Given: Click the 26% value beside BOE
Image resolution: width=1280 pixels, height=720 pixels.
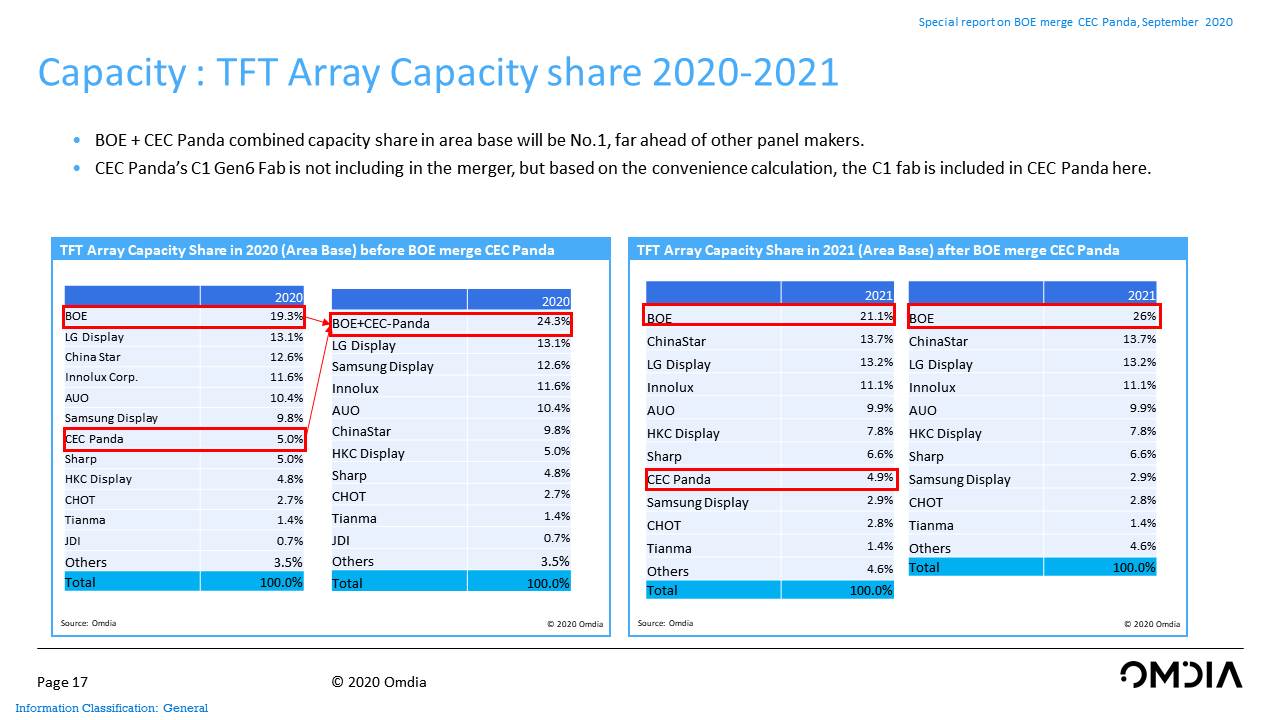Looking at the screenshot, I should click(x=1144, y=316).
